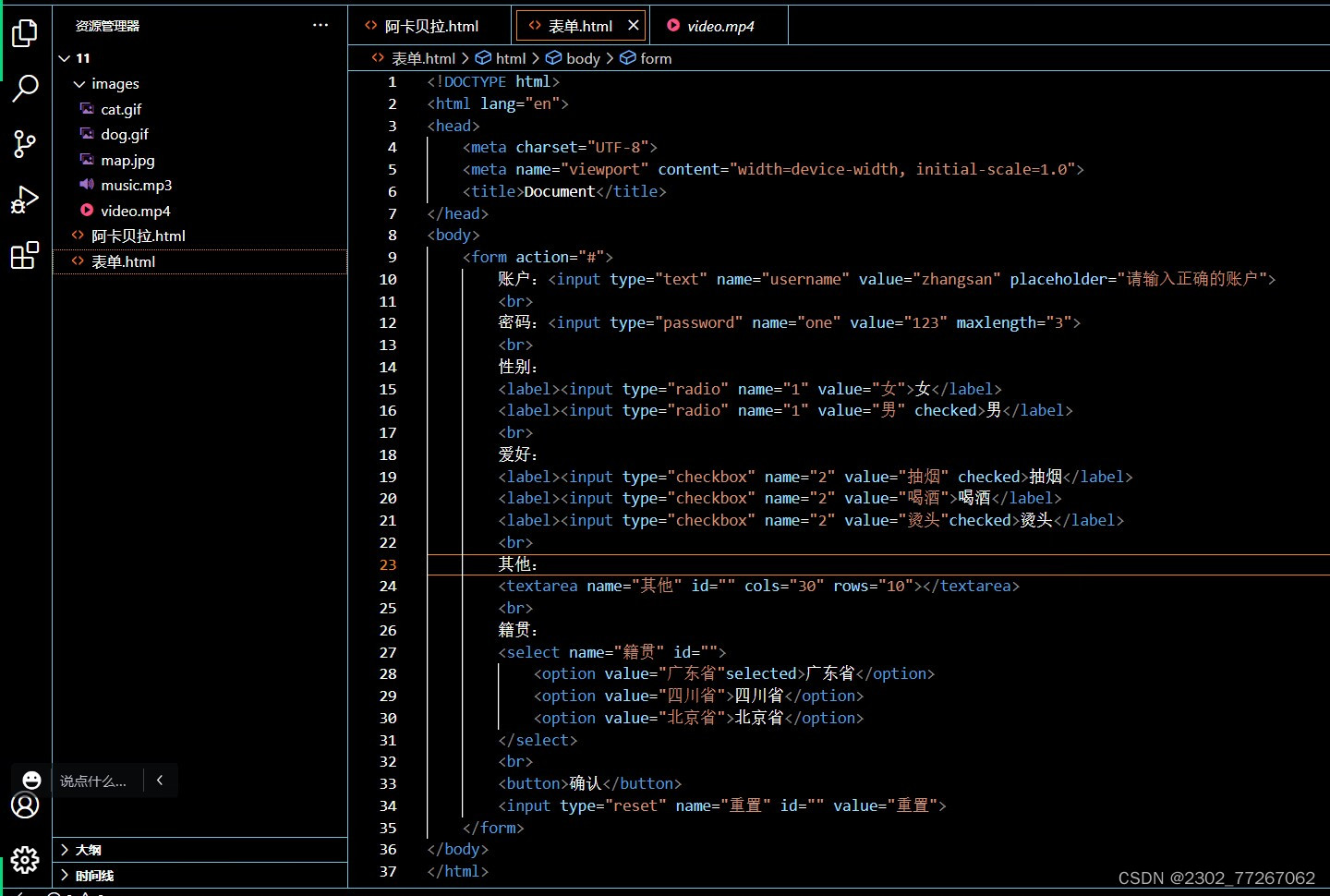Click the video.mp4 file icon in explorer
Screen dimensions: 1330x896
click(87, 211)
